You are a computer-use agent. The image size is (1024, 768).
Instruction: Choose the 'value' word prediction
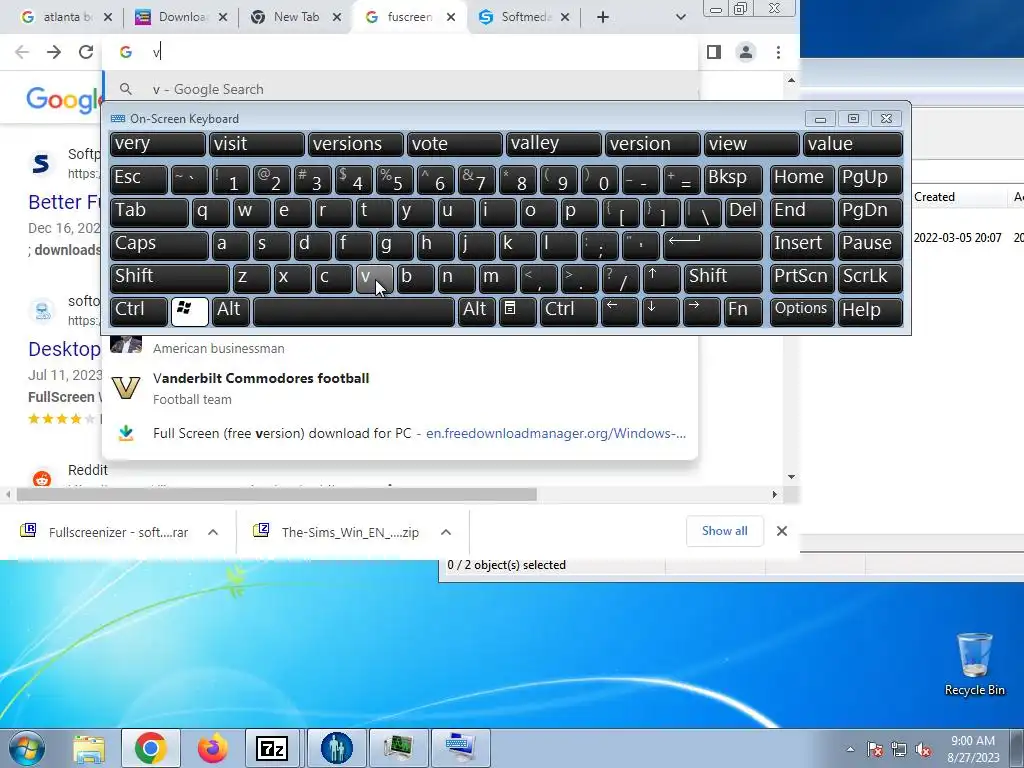point(853,144)
